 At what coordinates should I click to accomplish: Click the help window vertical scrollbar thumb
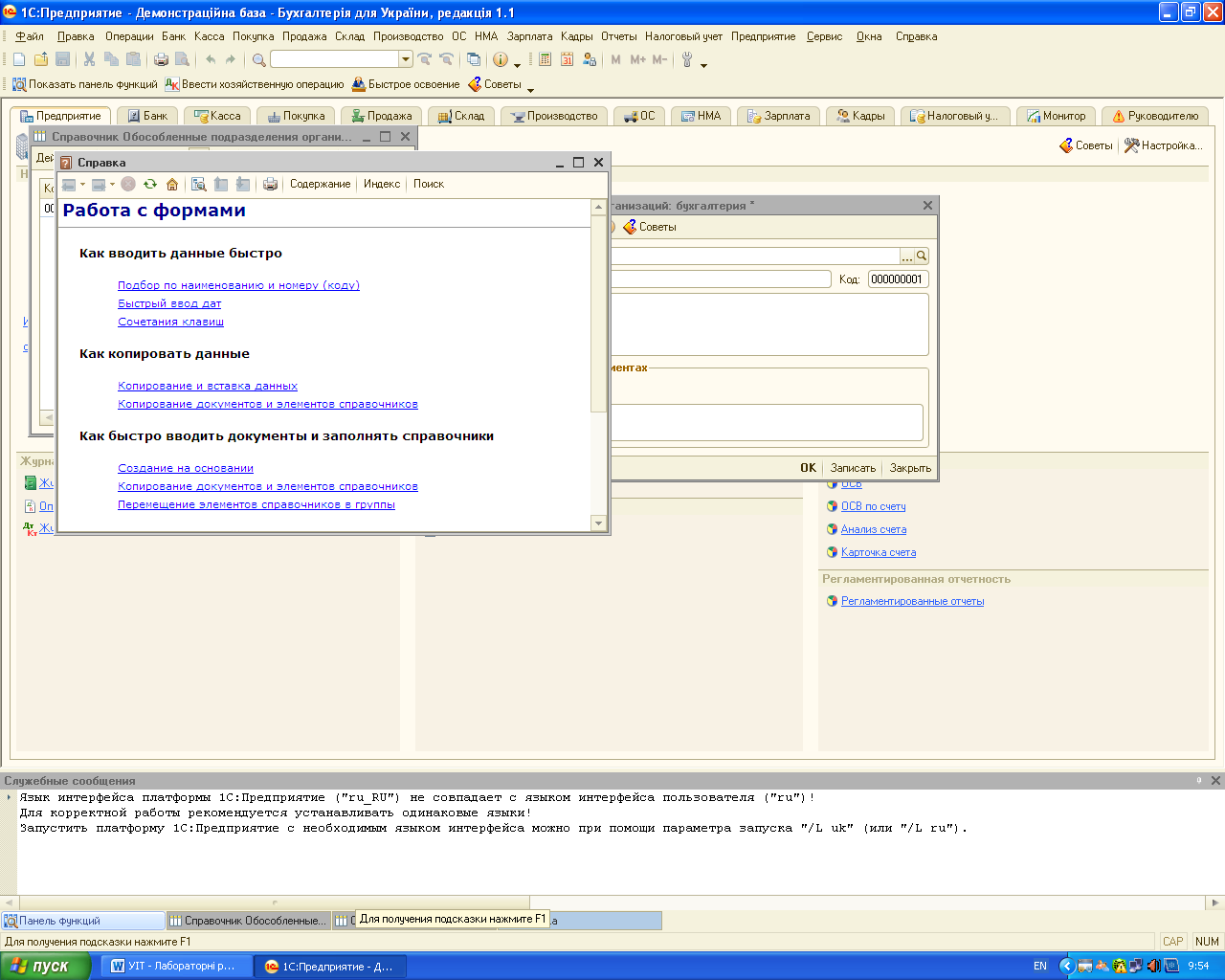(x=599, y=314)
